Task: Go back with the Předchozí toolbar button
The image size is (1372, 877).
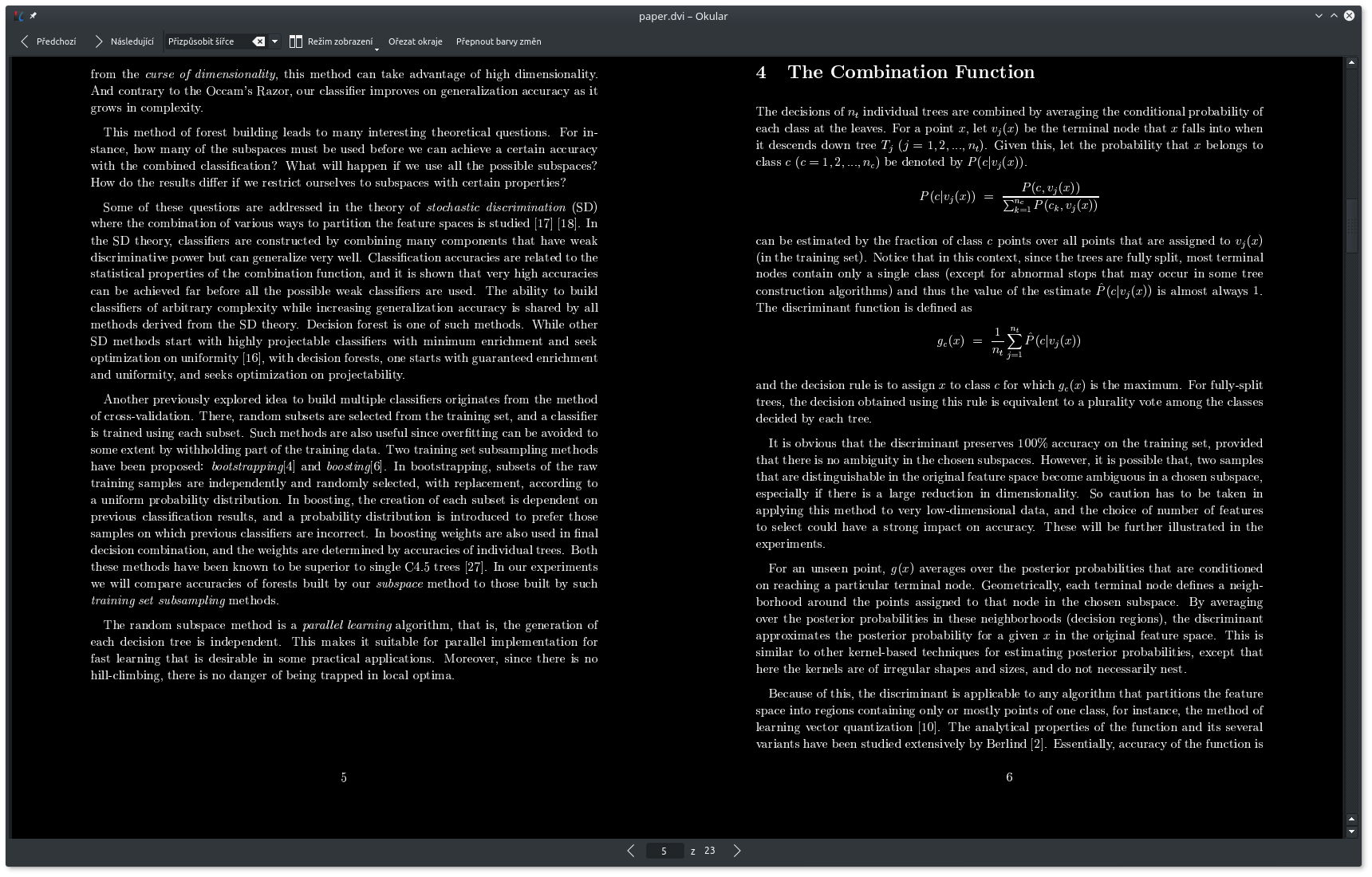Action: [48, 41]
